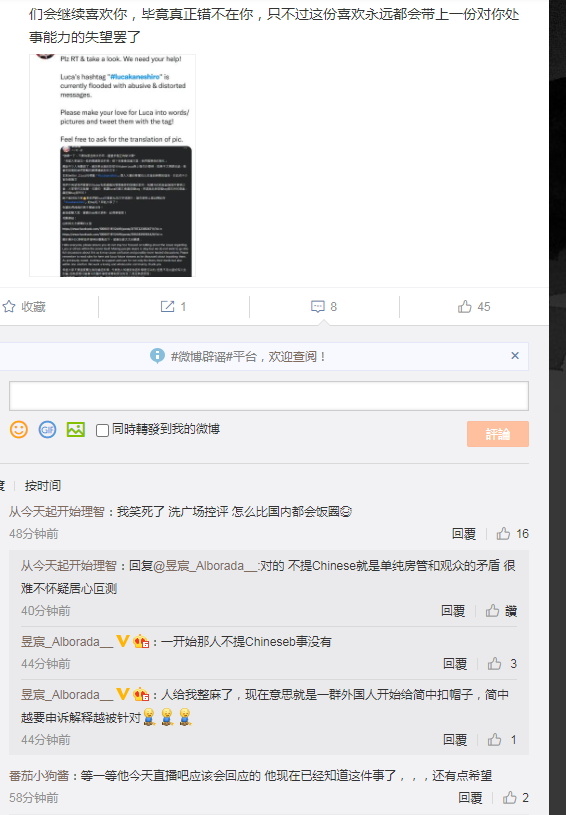Click the repost share icon
566x815 pixels.
click(167, 307)
